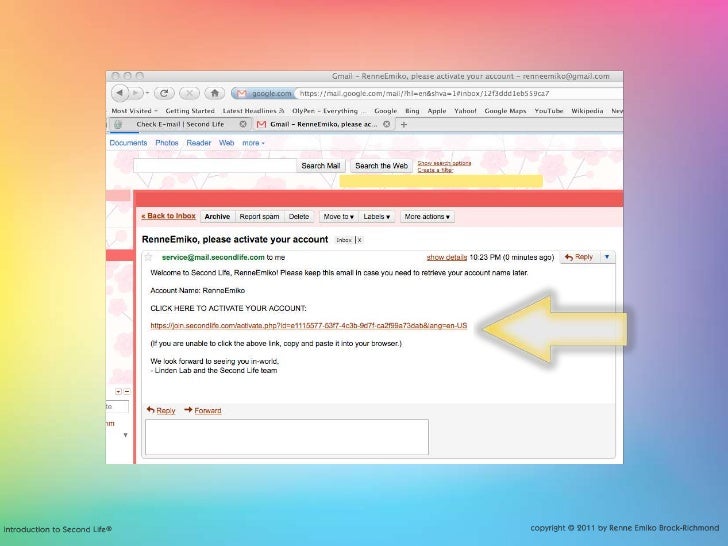Close the Check E-mail Second Life tab
The height and width of the screenshot is (546, 728).
[x=243, y=124]
